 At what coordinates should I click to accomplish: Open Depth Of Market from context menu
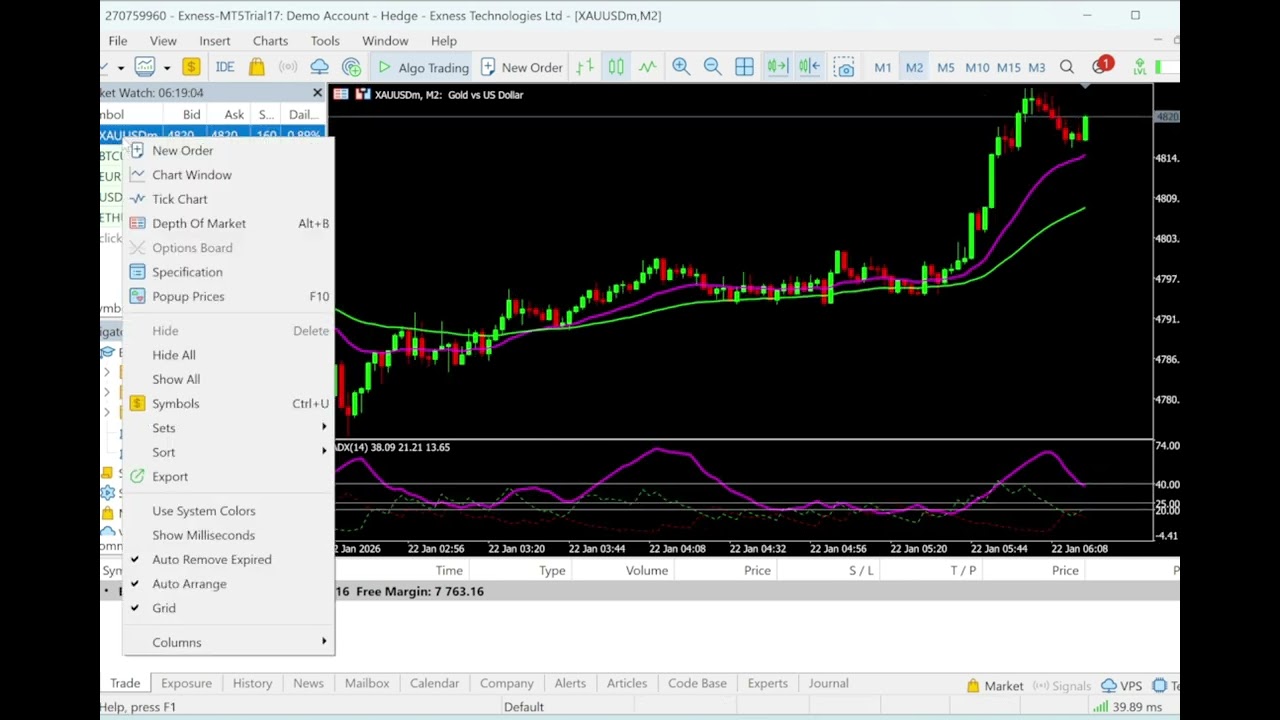pos(228,223)
